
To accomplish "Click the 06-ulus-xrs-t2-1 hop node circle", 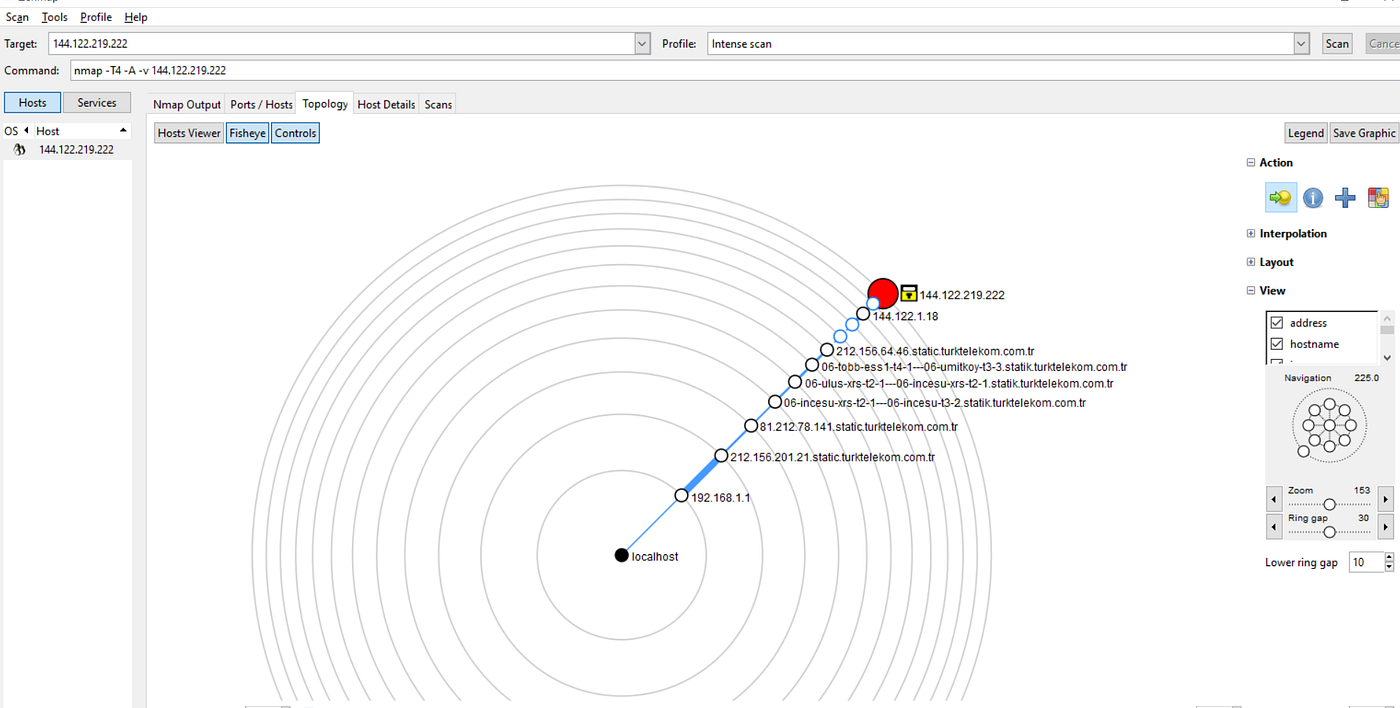I will [795, 382].
